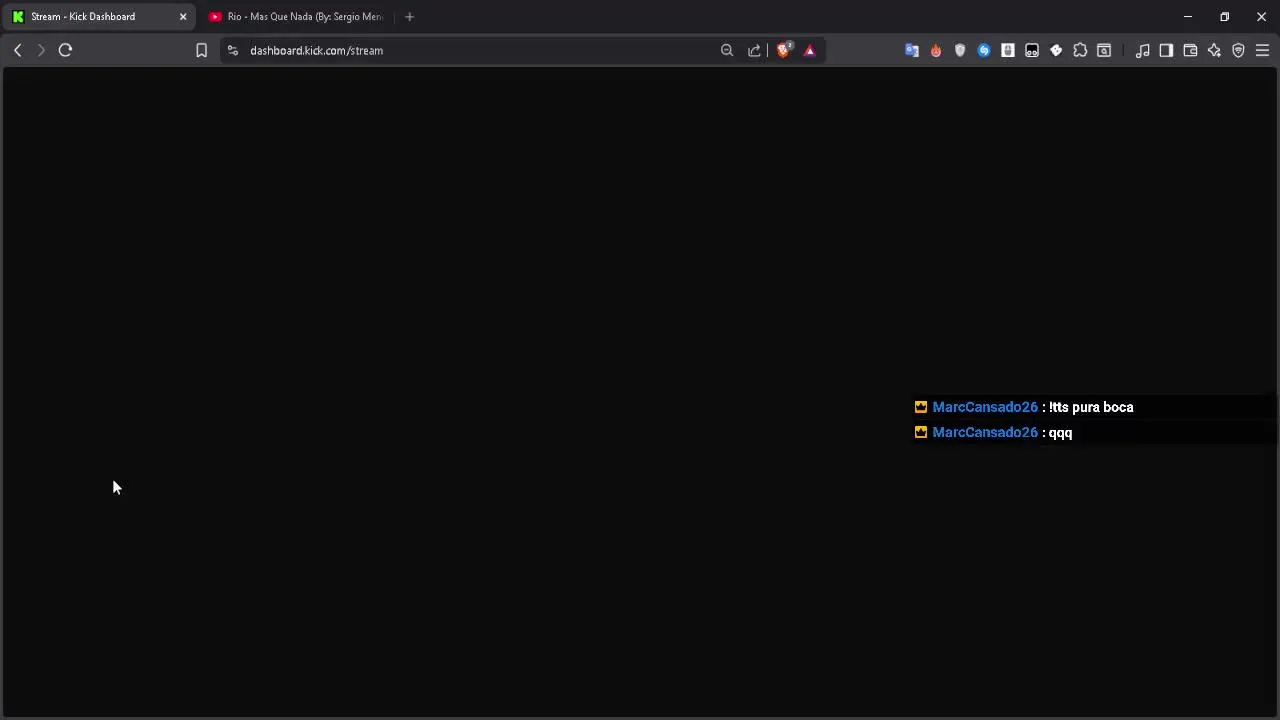Click the chat text '!tts pura boca'
This screenshot has width=1280, height=720.
(1091, 407)
